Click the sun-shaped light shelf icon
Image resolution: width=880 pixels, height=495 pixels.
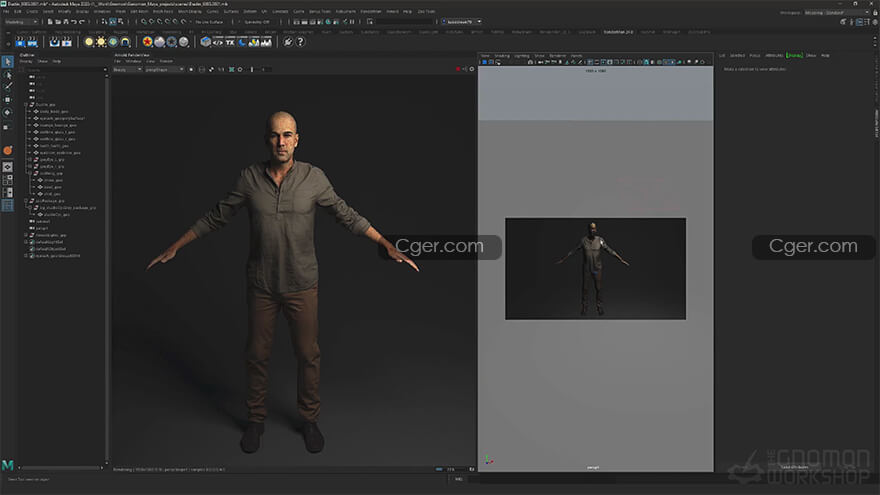click(100, 41)
